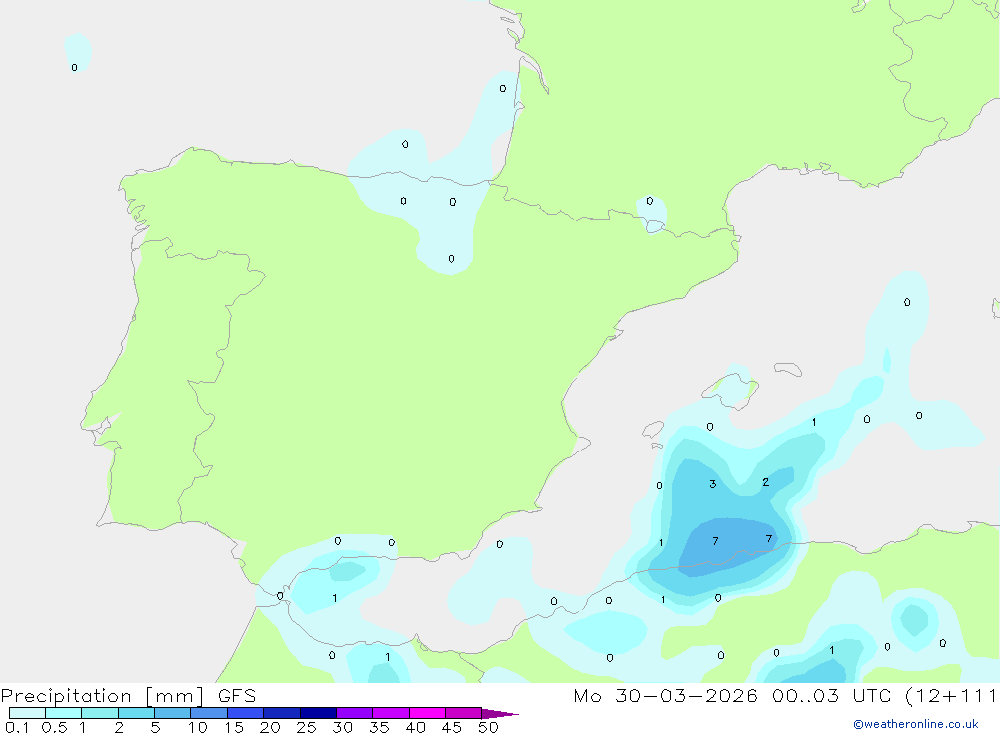Click the legend label '40'
This screenshot has height=733, width=1000.
click(416, 727)
